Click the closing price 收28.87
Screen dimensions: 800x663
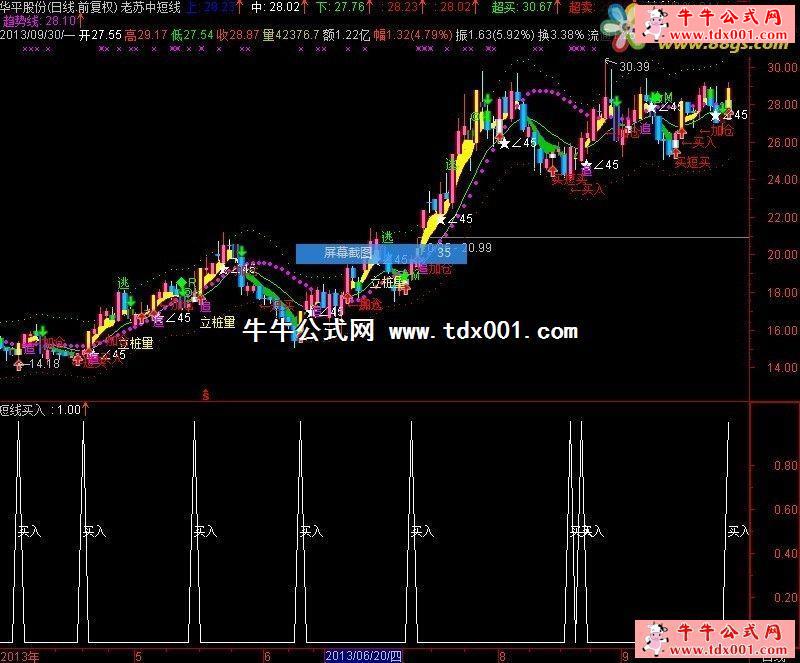tap(238, 35)
